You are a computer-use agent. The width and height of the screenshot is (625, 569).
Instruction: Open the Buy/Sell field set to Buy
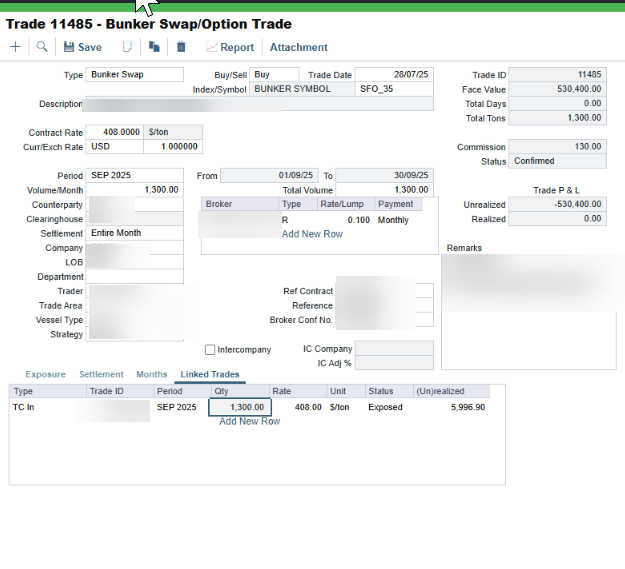click(x=274, y=75)
